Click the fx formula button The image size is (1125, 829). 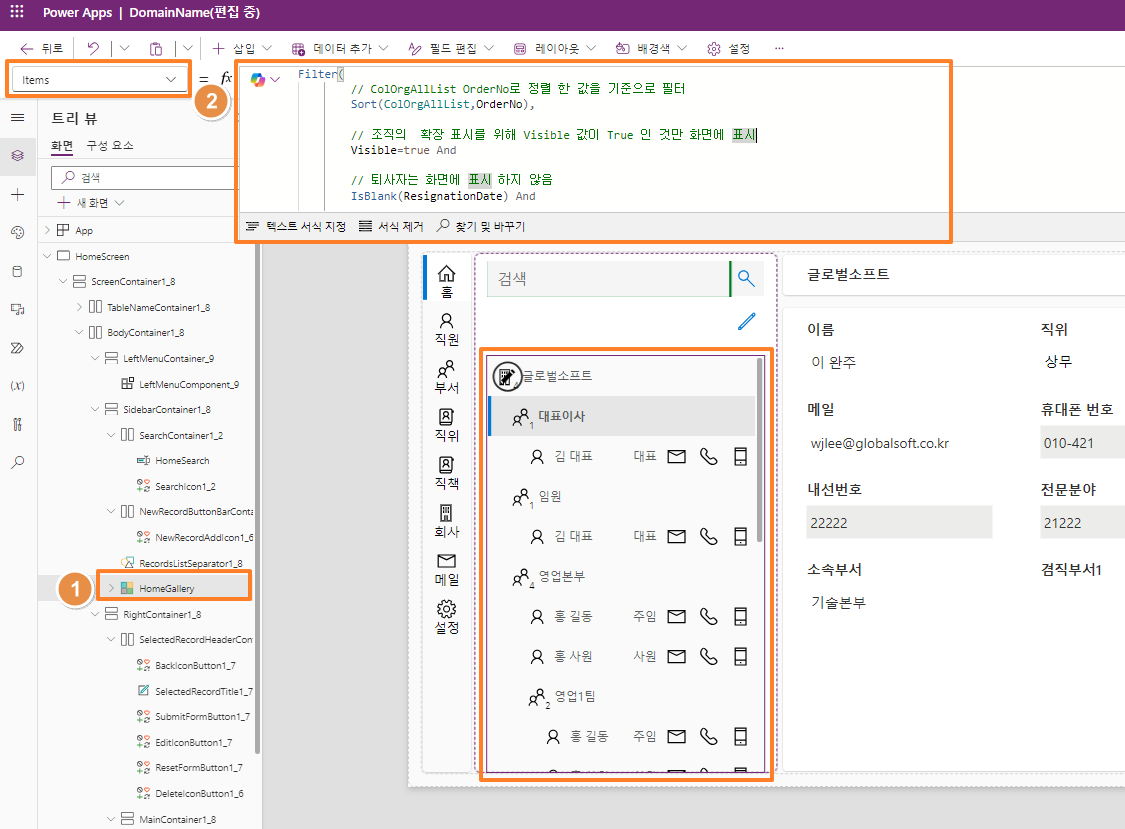click(226, 78)
